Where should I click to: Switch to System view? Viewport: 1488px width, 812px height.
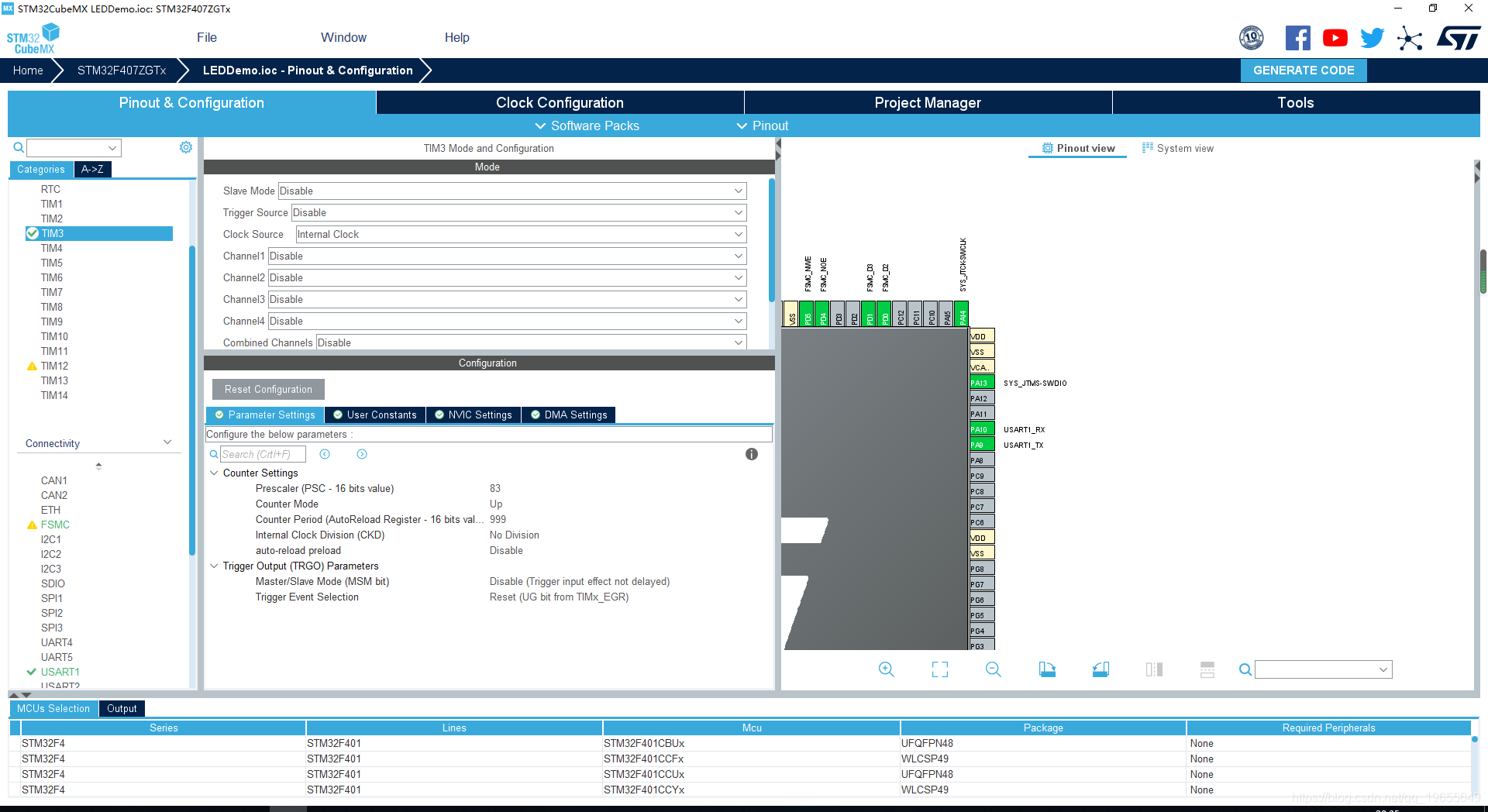[1178, 148]
